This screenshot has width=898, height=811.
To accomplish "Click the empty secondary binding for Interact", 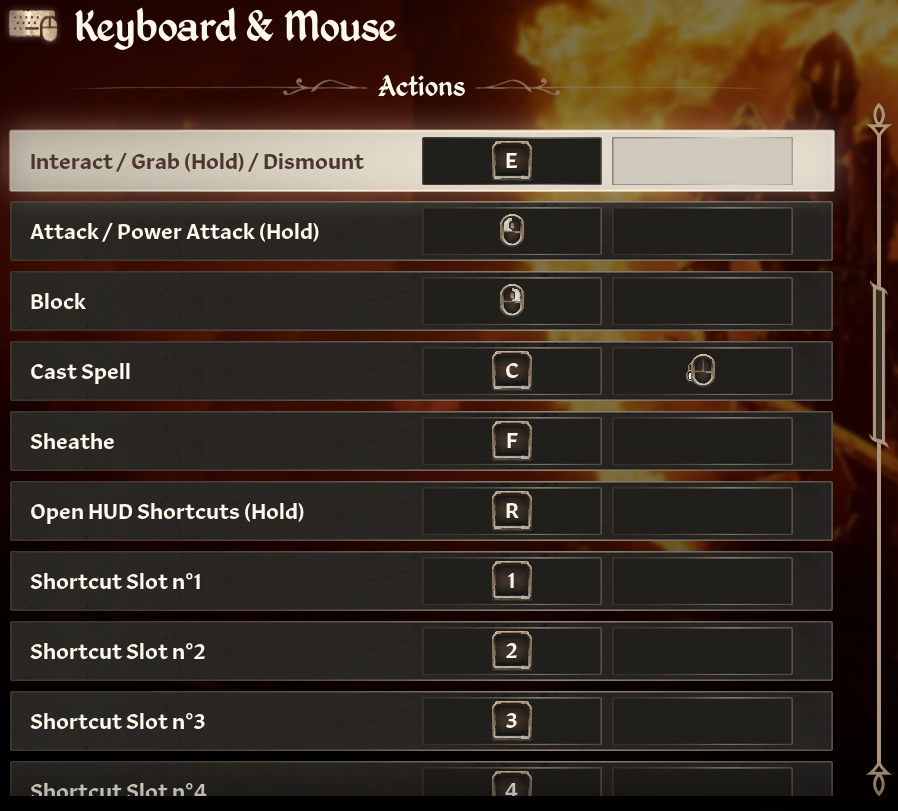I will 701,160.
